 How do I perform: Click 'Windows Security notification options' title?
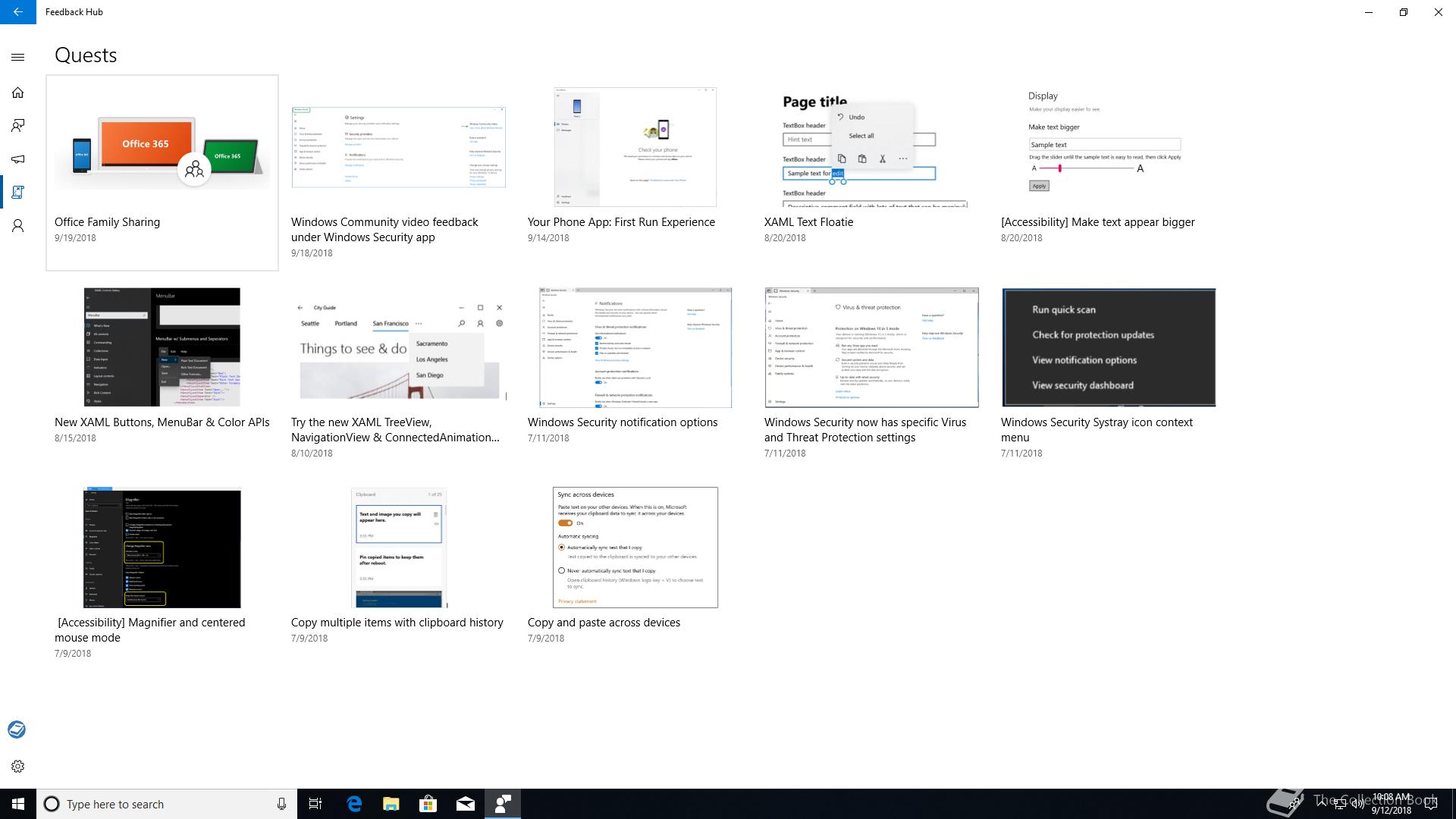pyautogui.click(x=623, y=422)
